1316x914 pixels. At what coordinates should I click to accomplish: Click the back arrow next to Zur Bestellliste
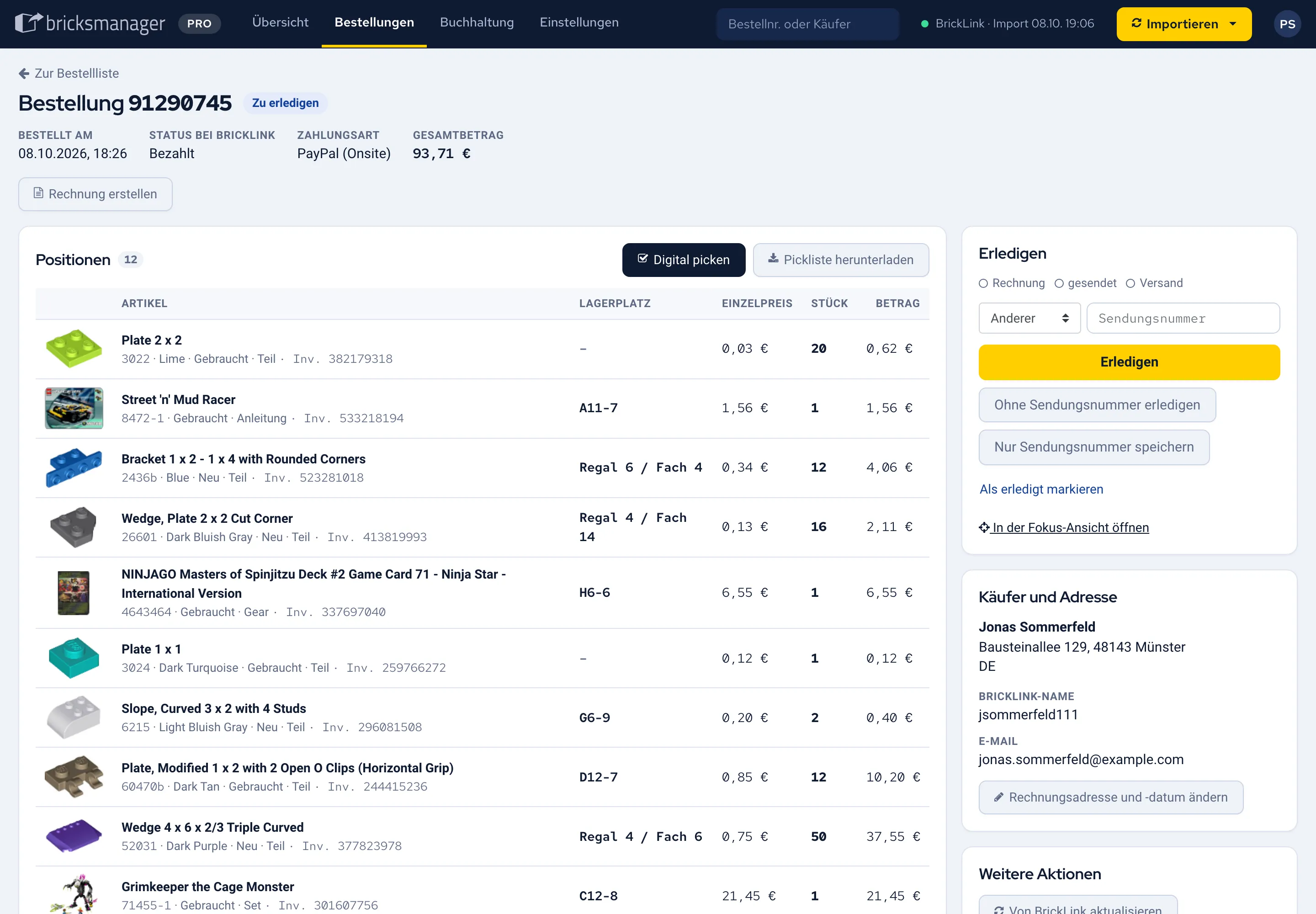pyautogui.click(x=24, y=73)
